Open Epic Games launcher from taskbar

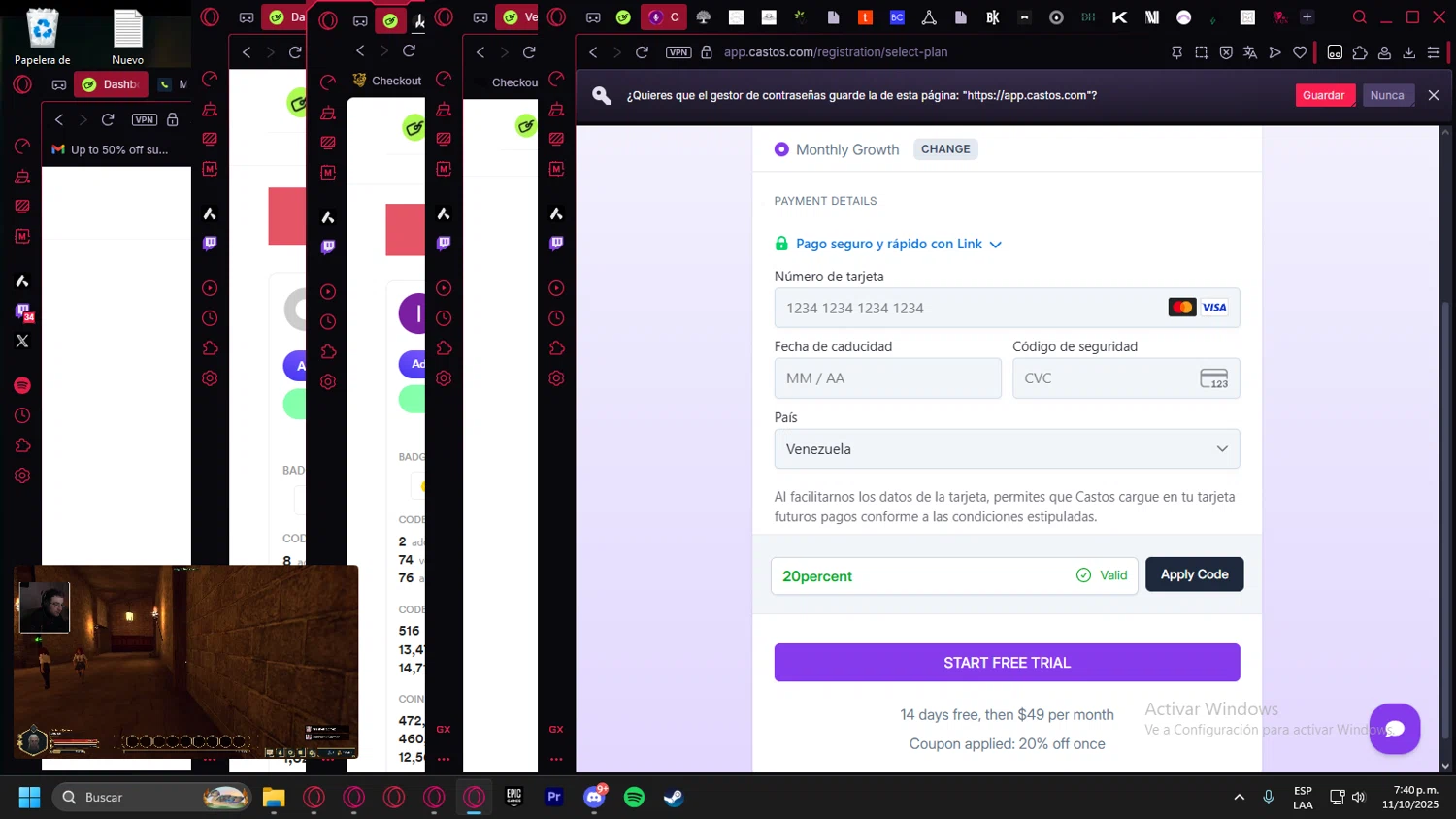click(x=513, y=797)
